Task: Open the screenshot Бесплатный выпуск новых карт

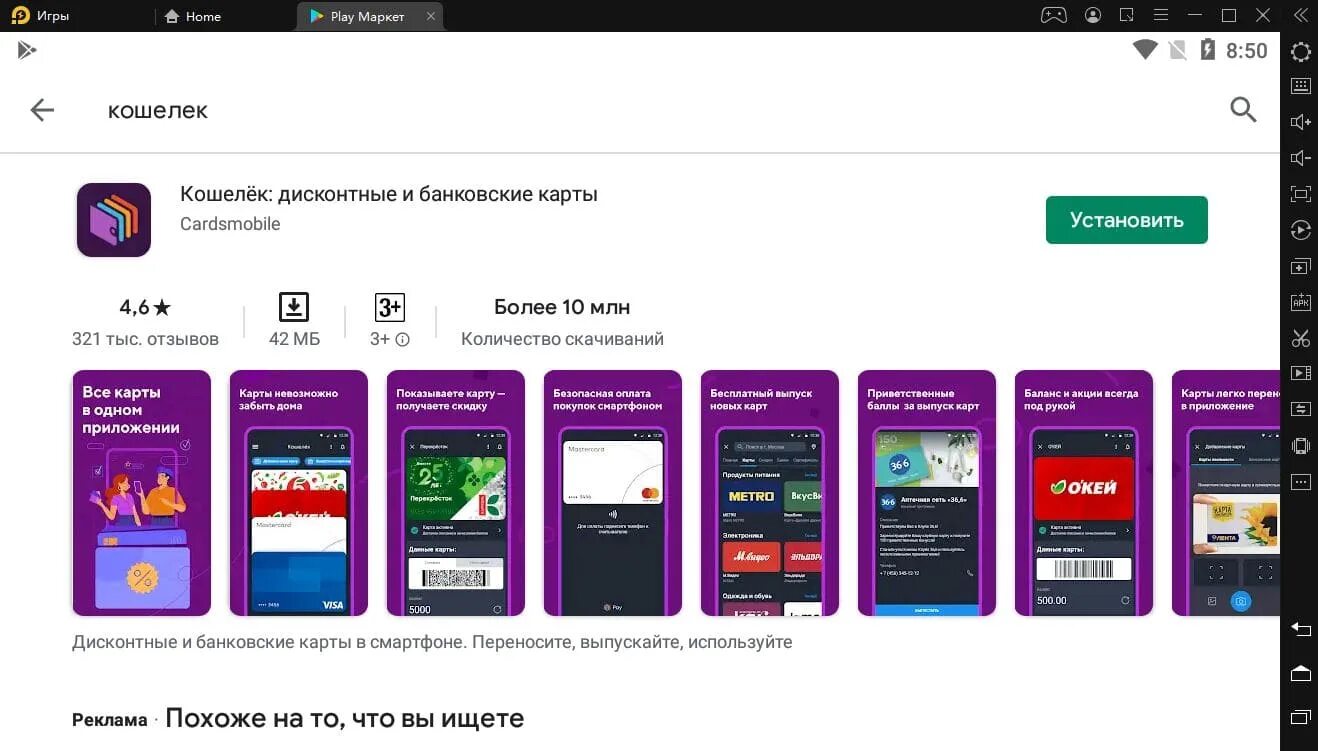Action: click(x=769, y=493)
